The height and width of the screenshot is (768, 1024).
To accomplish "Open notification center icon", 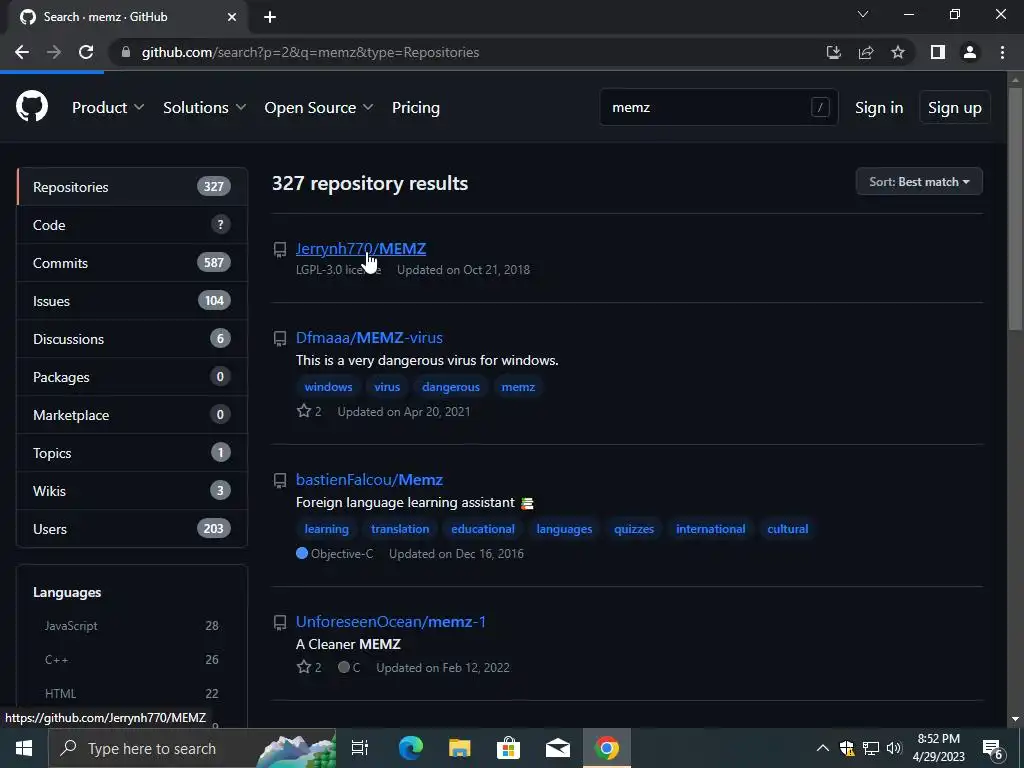I will point(993,748).
